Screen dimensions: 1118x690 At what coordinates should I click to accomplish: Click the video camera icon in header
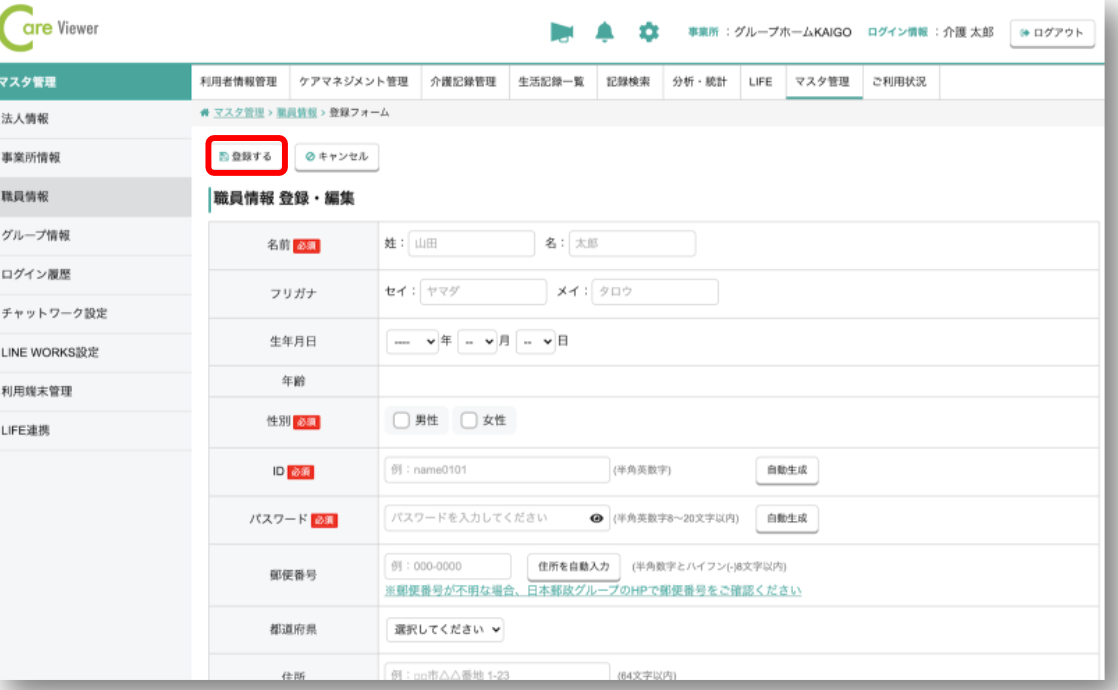(x=562, y=33)
